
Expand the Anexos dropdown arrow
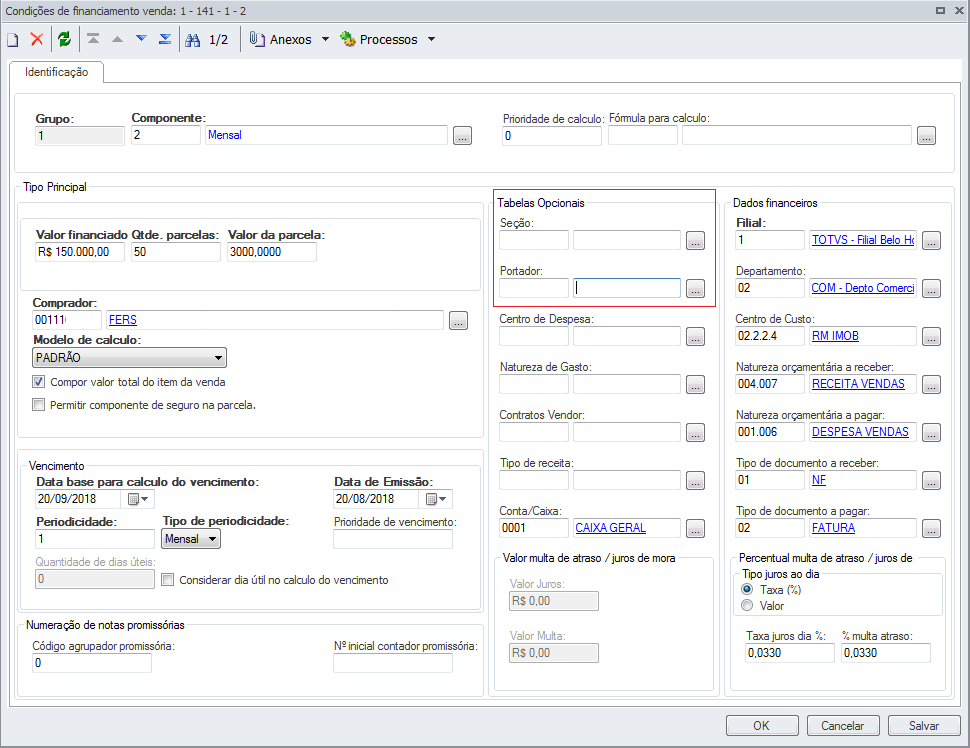click(x=325, y=40)
